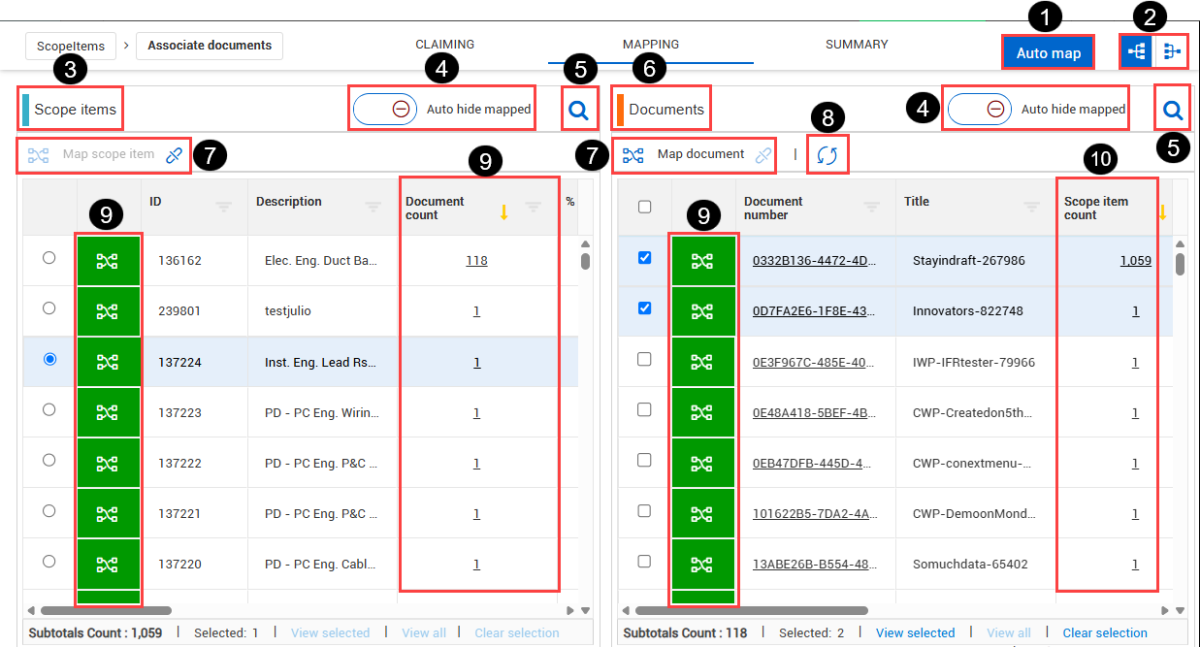Viewport: 1200px width, 647px height.
Task: Open filter menu on the Title column
Action: (1032, 206)
